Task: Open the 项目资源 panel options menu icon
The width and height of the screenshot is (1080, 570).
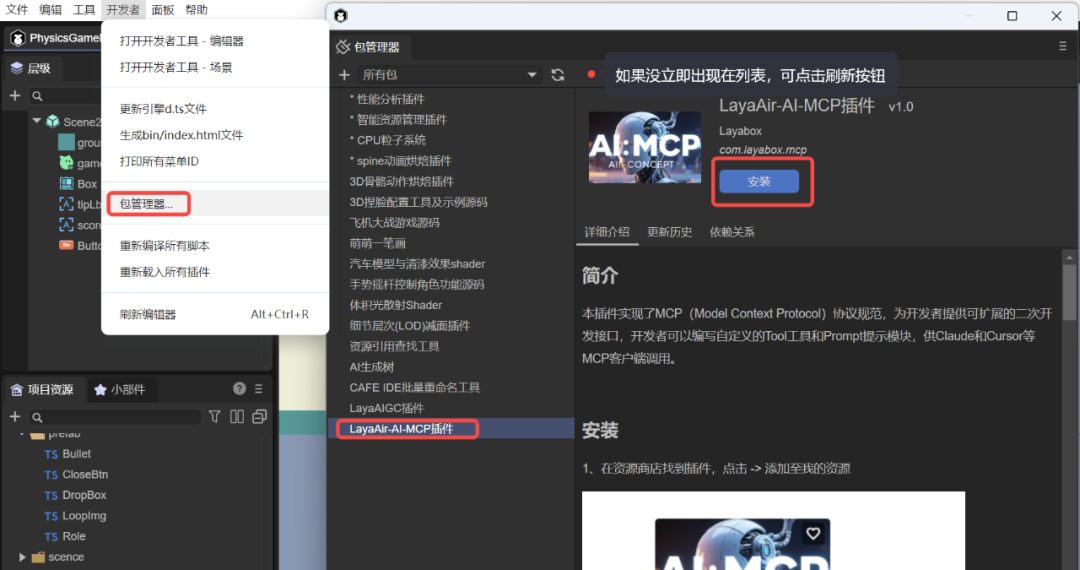Action: tap(259, 389)
